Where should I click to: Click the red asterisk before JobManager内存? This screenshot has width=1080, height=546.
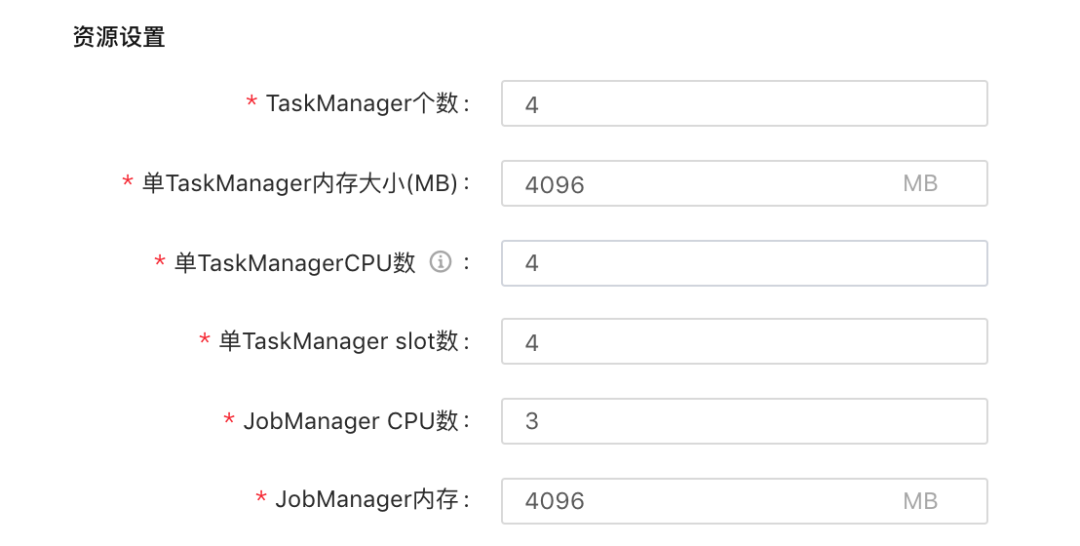point(261,499)
